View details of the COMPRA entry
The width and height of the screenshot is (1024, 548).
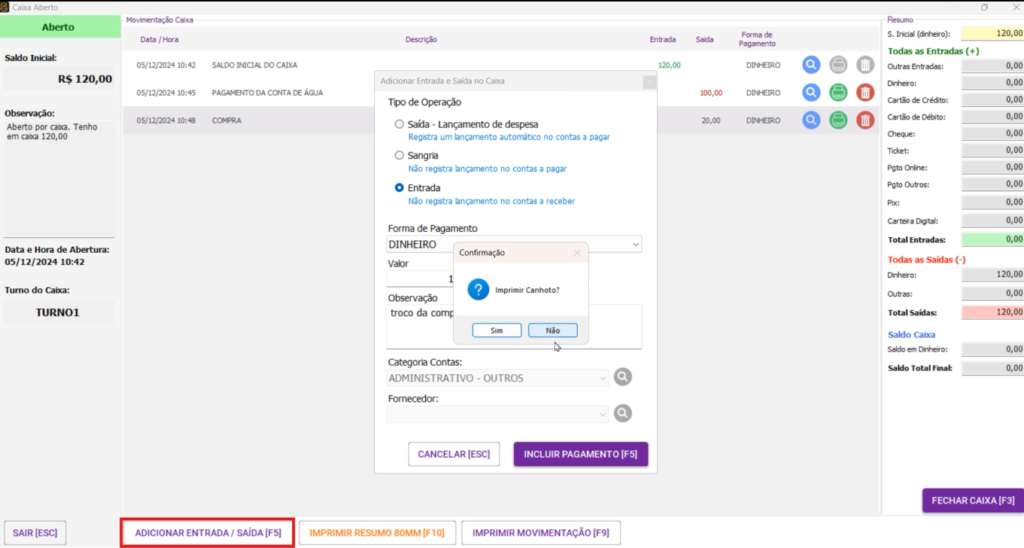point(811,120)
